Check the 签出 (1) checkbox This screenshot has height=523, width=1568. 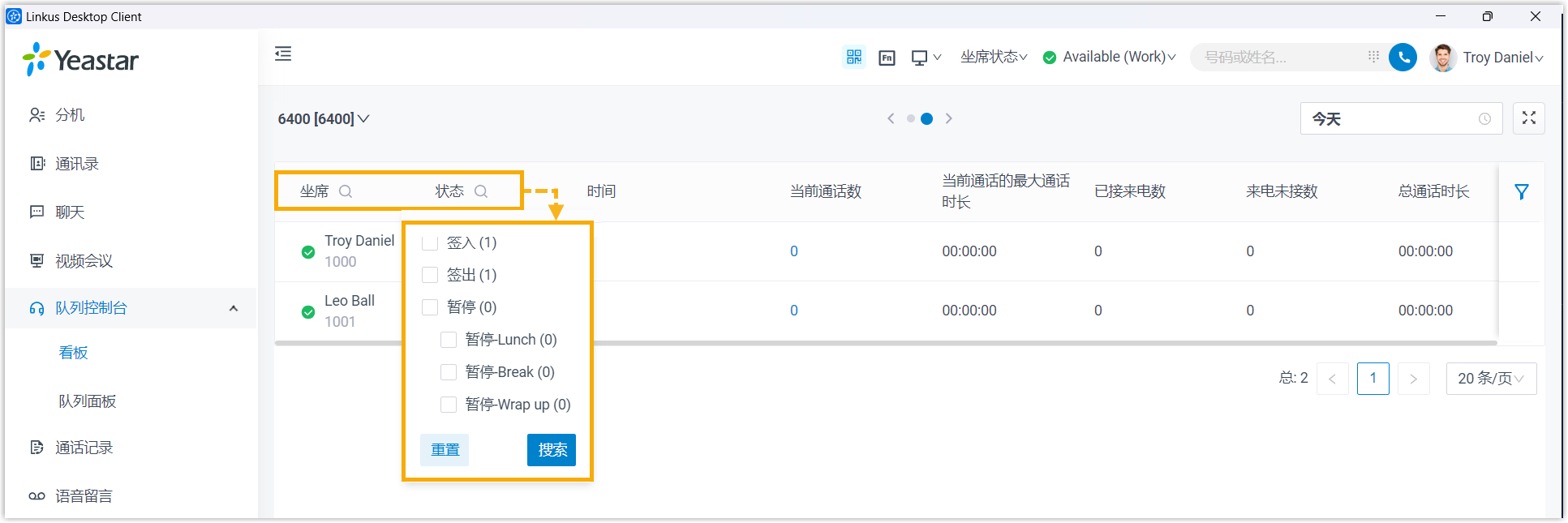(x=430, y=275)
